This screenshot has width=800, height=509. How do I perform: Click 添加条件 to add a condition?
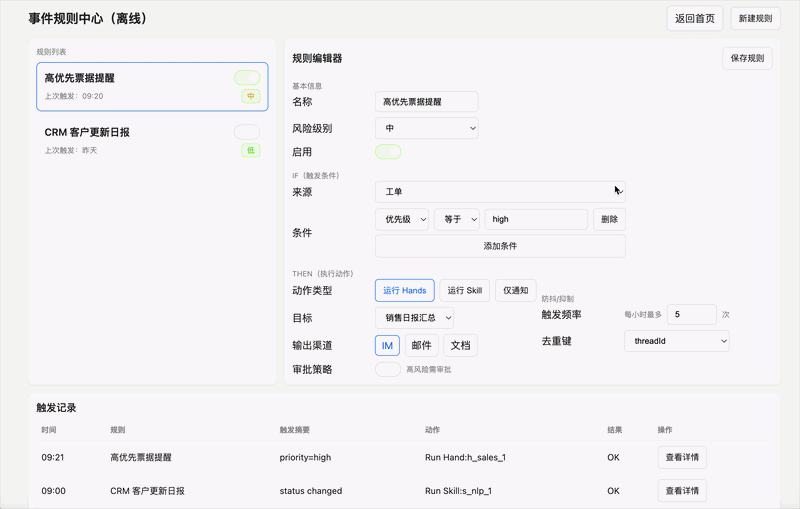coord(500,246)
